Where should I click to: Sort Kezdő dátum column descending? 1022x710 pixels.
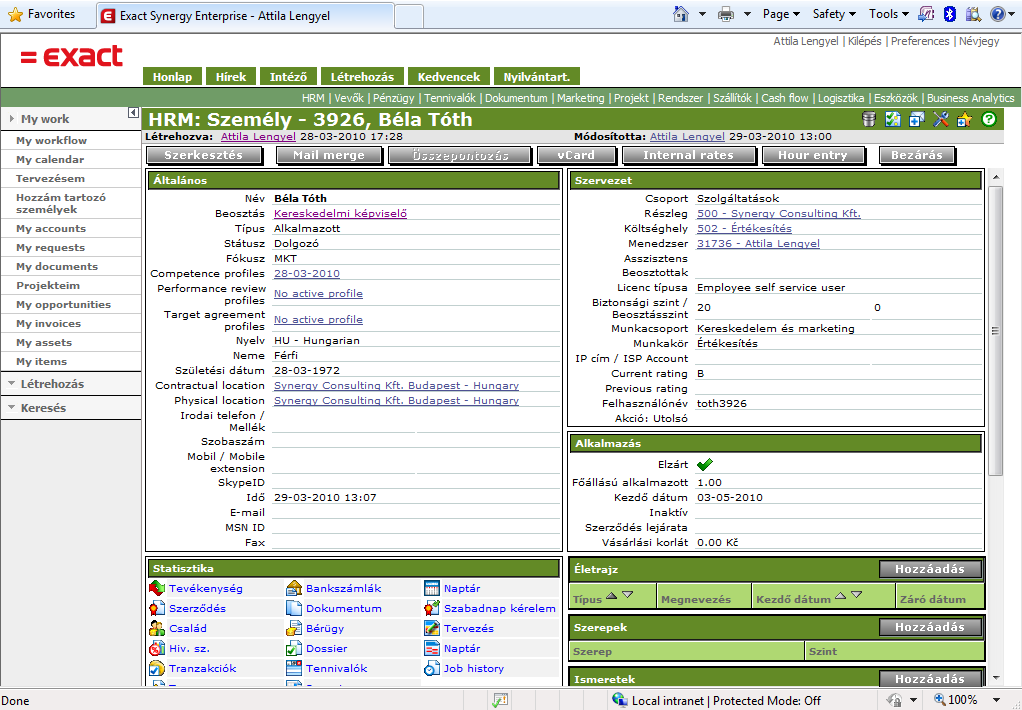857,595
